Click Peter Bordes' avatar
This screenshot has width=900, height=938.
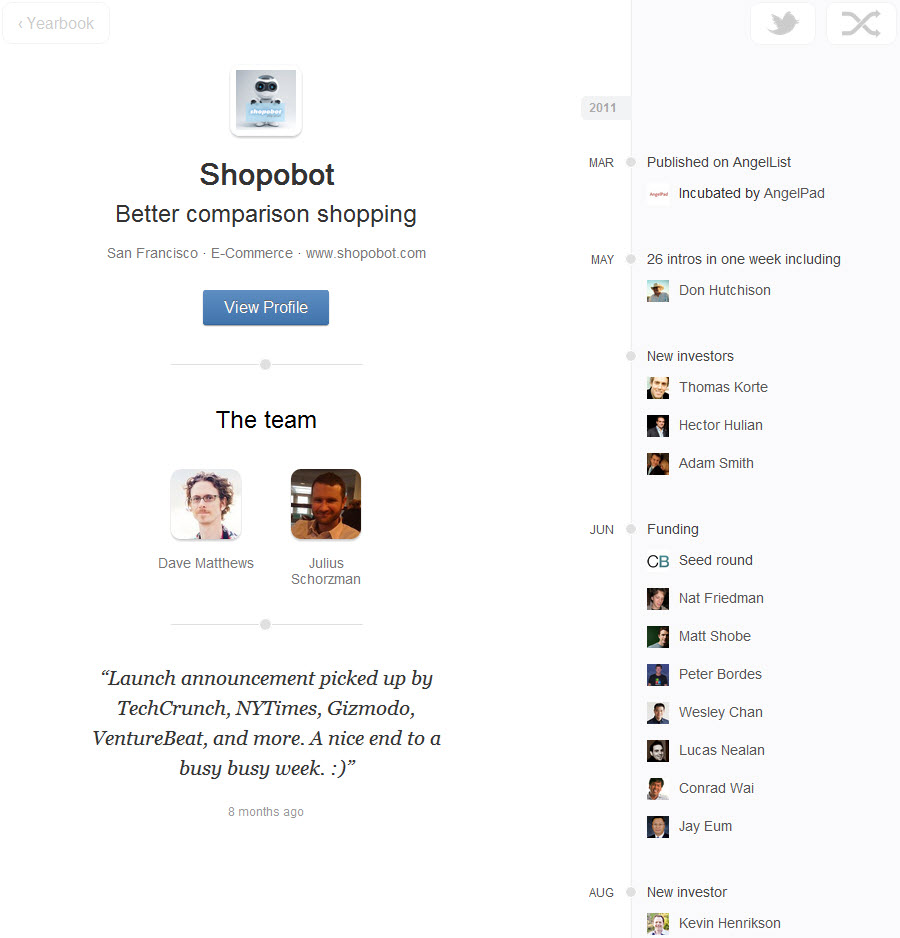tap(658, 675)
